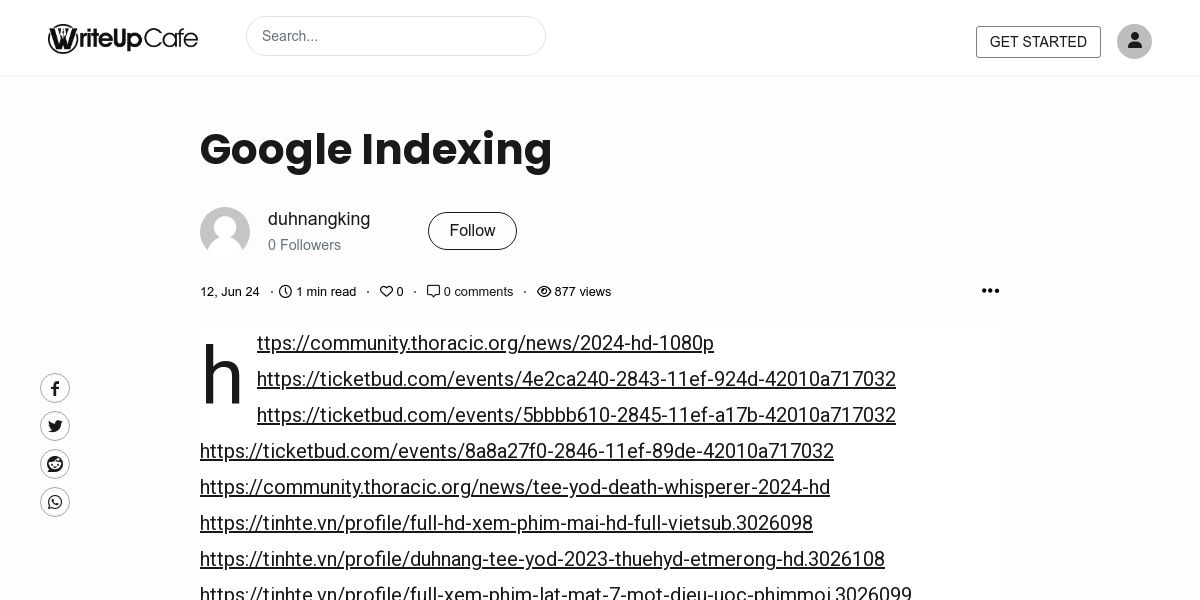Open the tinhte.vn phim-mai vietsub link

click(506, 523)
